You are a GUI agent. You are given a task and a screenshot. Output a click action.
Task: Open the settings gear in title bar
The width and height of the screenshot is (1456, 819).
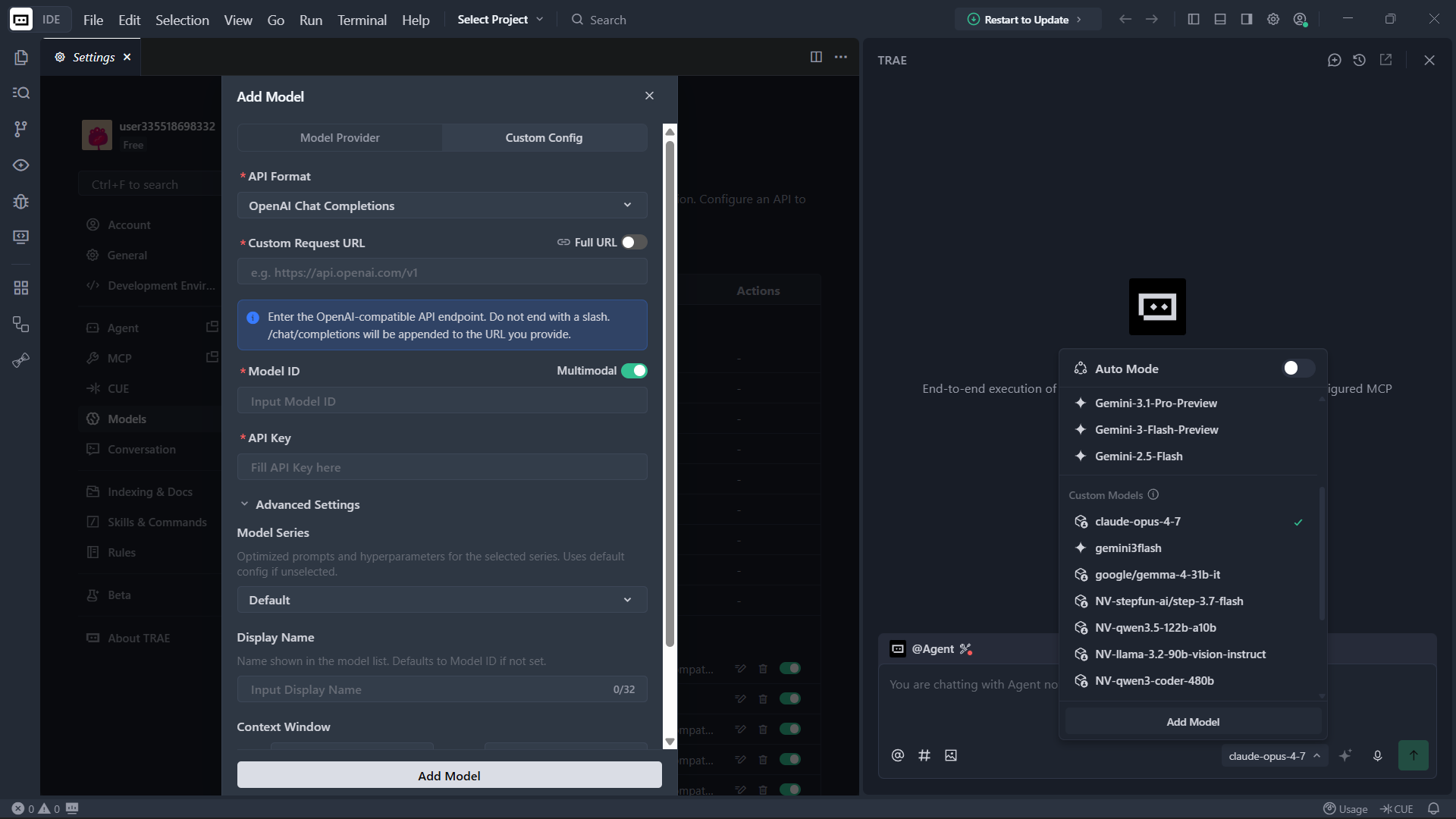tap(1273, 20)
